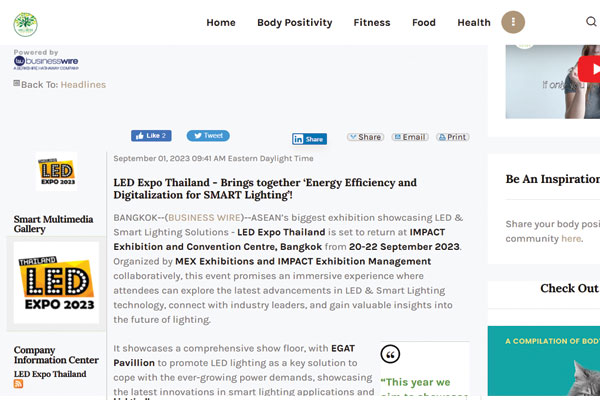Click the site tree logo
Screen dimensions: 600x400
click(26, 24)
